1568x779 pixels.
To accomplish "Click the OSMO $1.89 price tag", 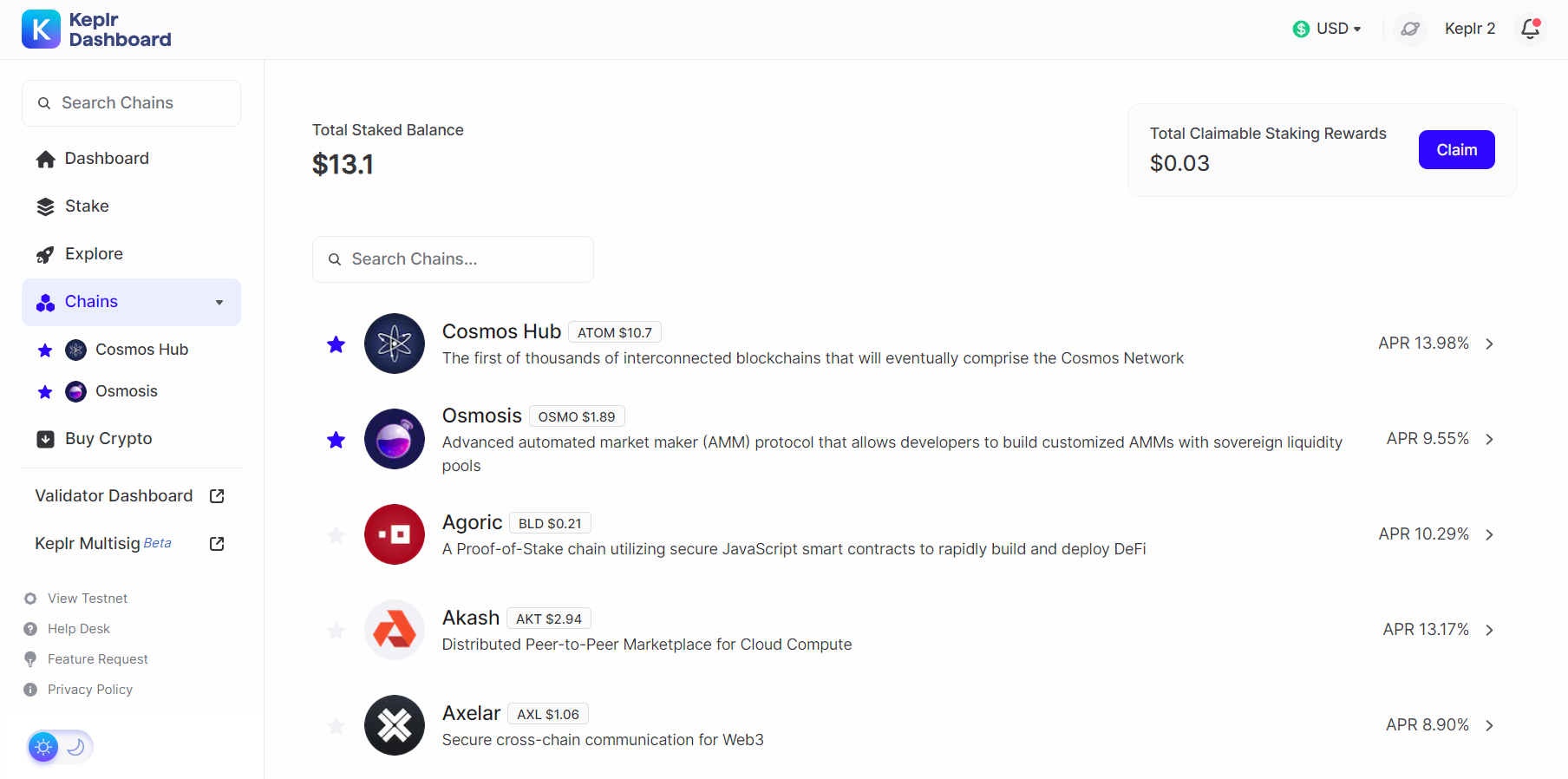I will pyautogui.click(x=577, y=416).
